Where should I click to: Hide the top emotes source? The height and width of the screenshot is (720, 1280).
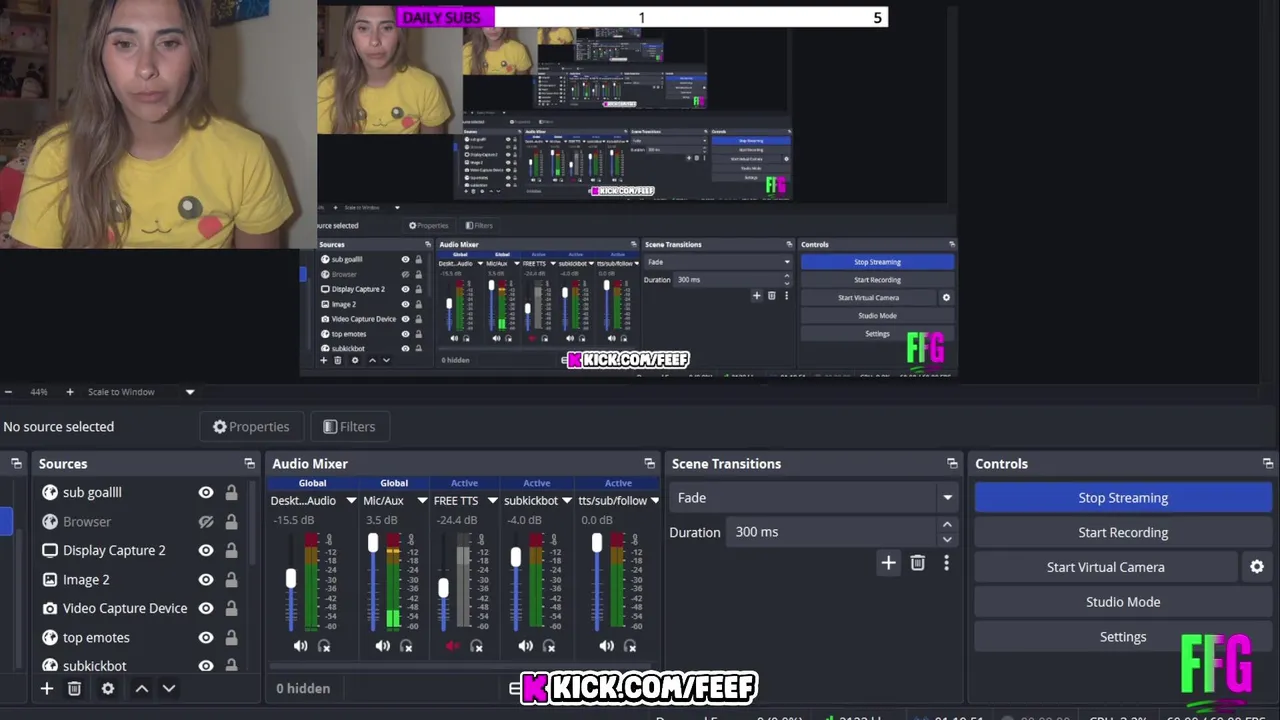click(206, 637)
